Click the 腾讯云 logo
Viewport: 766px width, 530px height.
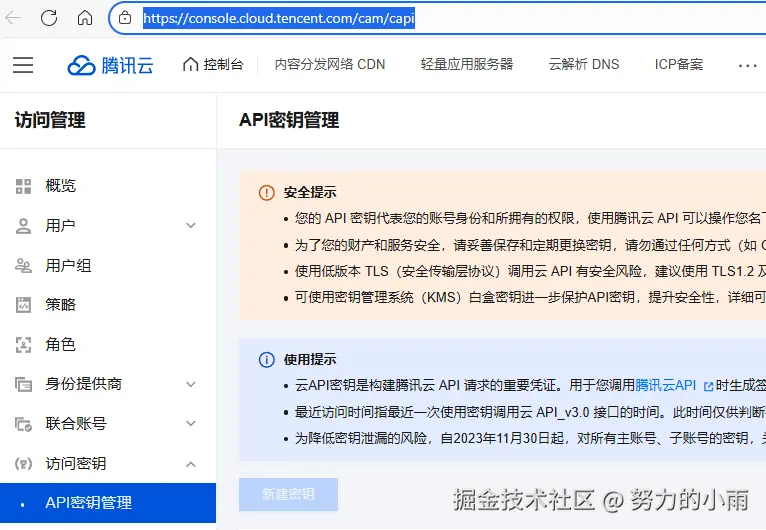(110, 65)
